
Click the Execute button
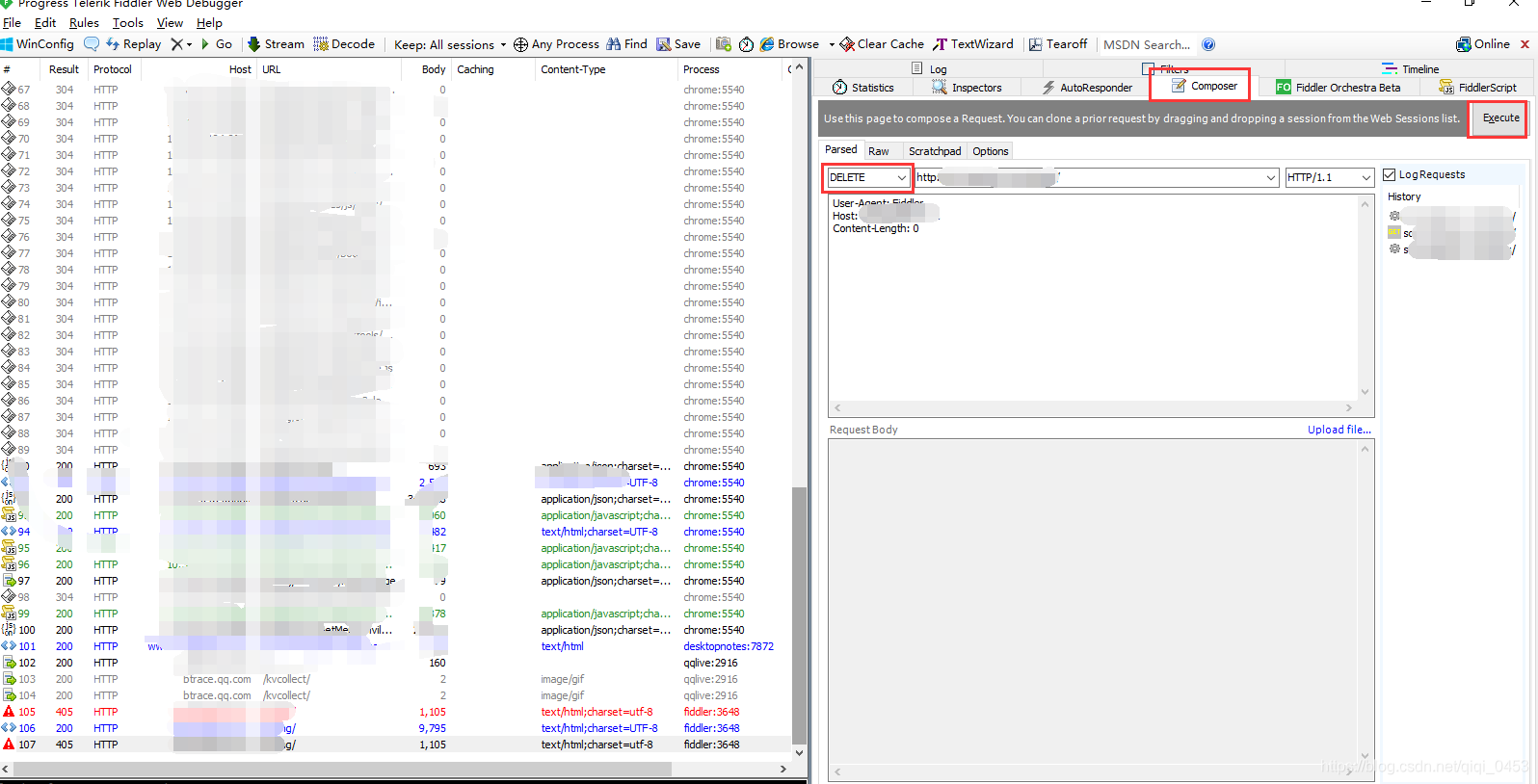(x=1500, y=118)
